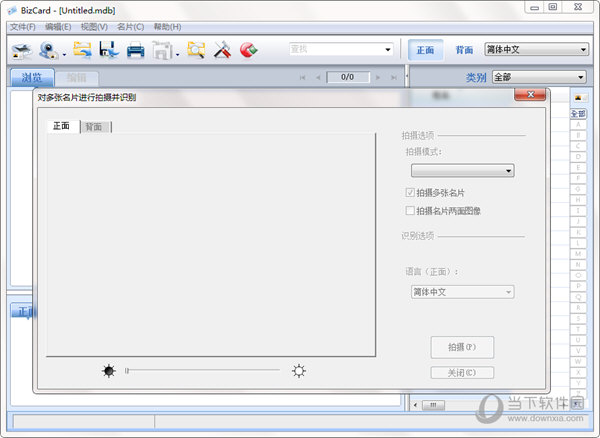Click the folder with magnifier search icon

click(x=196, y=50)
